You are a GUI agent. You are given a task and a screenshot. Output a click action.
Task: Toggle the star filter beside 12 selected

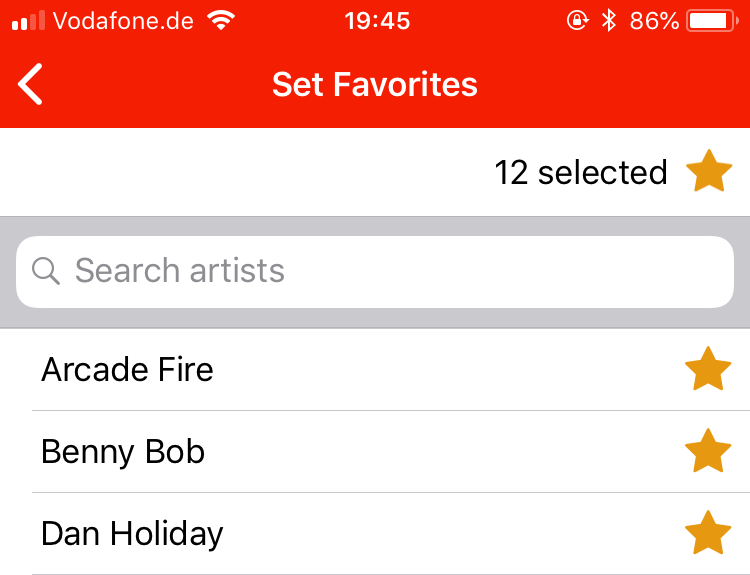click(x=709, y=171)
